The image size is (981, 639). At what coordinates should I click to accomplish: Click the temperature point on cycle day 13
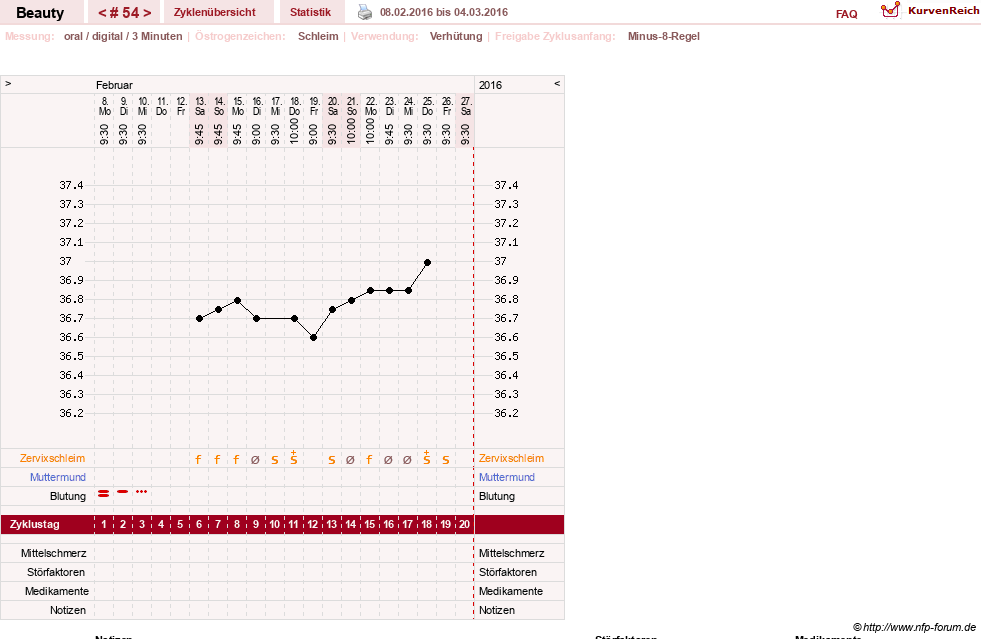click(x=332, y=310)
